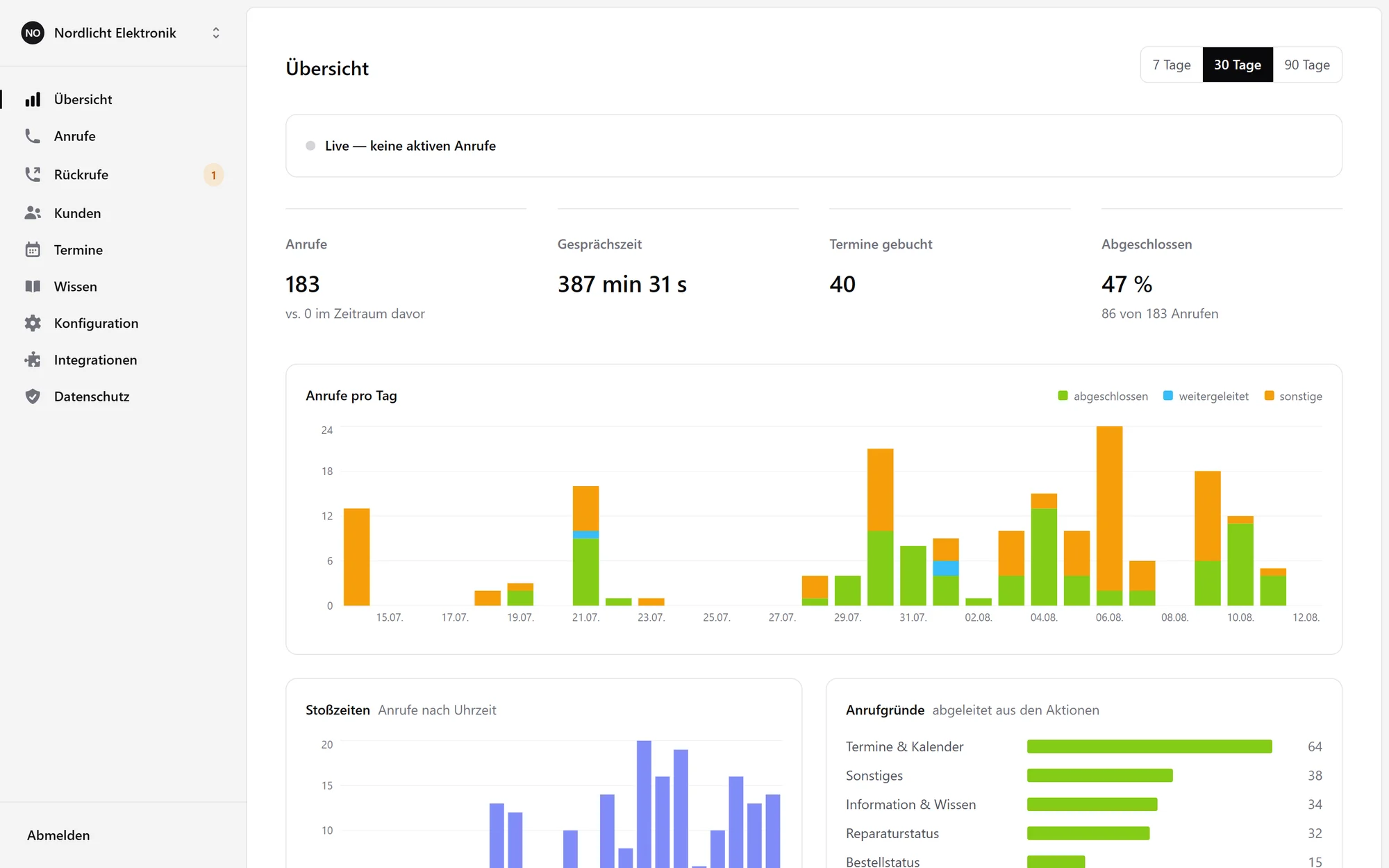The width and height of the screenshot is (1389, 868).
Task: Open the Konfiguration gear icon
Action: click(x=33, y=323)
